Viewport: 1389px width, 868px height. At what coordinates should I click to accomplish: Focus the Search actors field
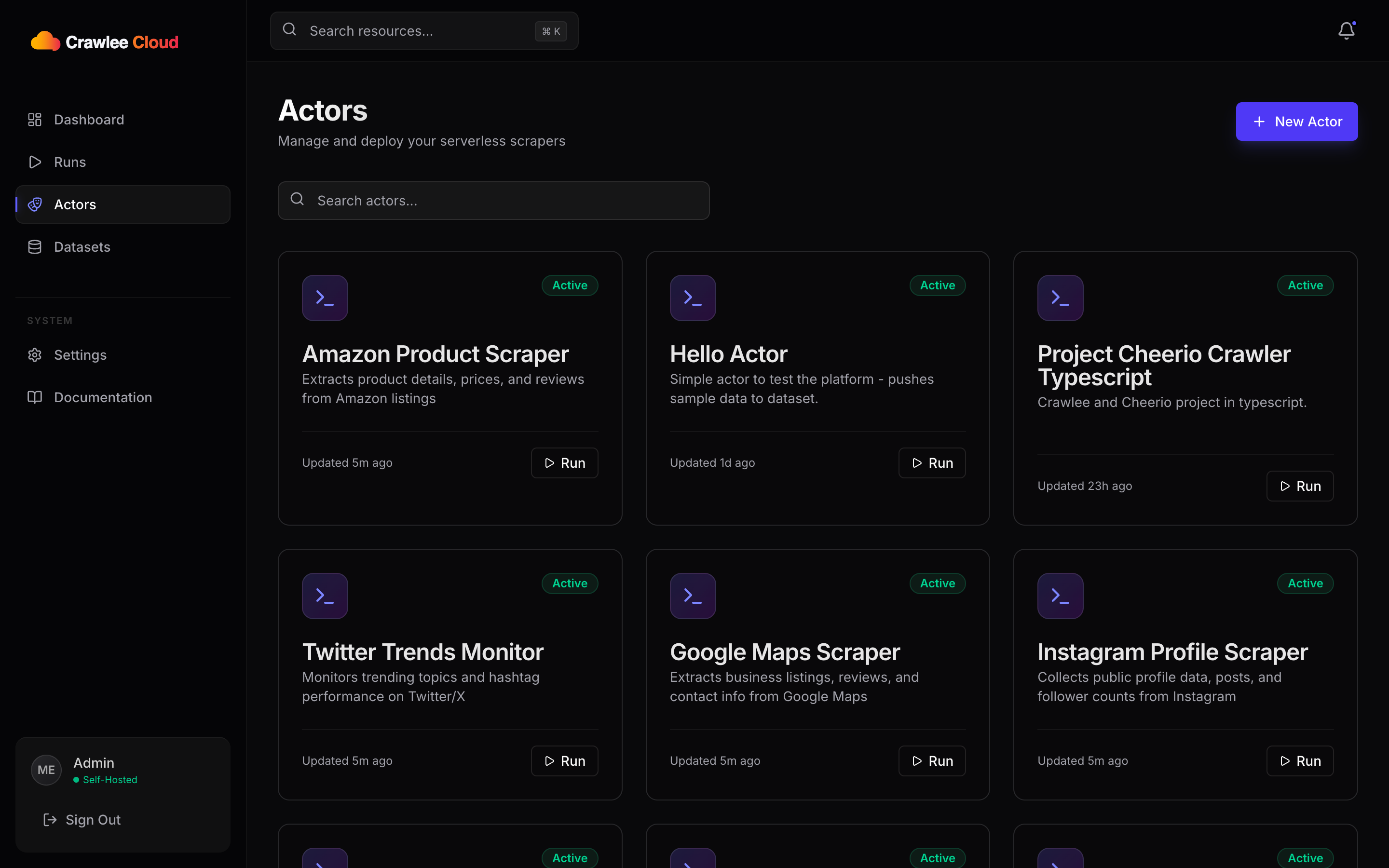point(493,201)
